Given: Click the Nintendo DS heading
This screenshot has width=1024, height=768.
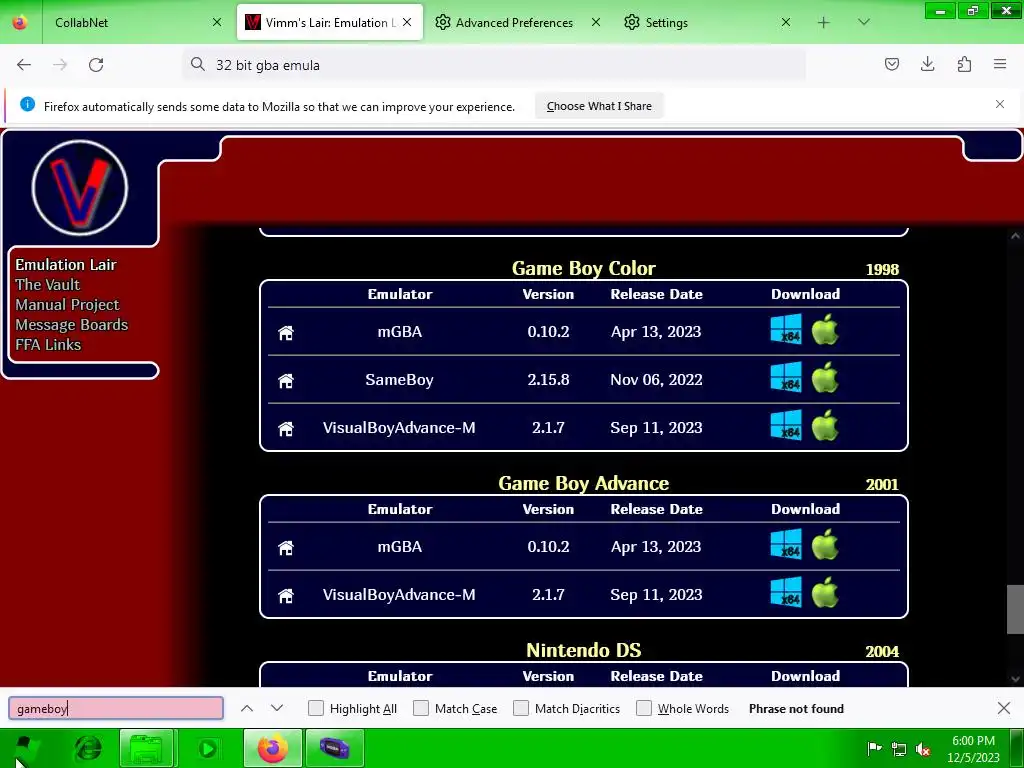Looking at the screenshot, I should click(583, 650).
